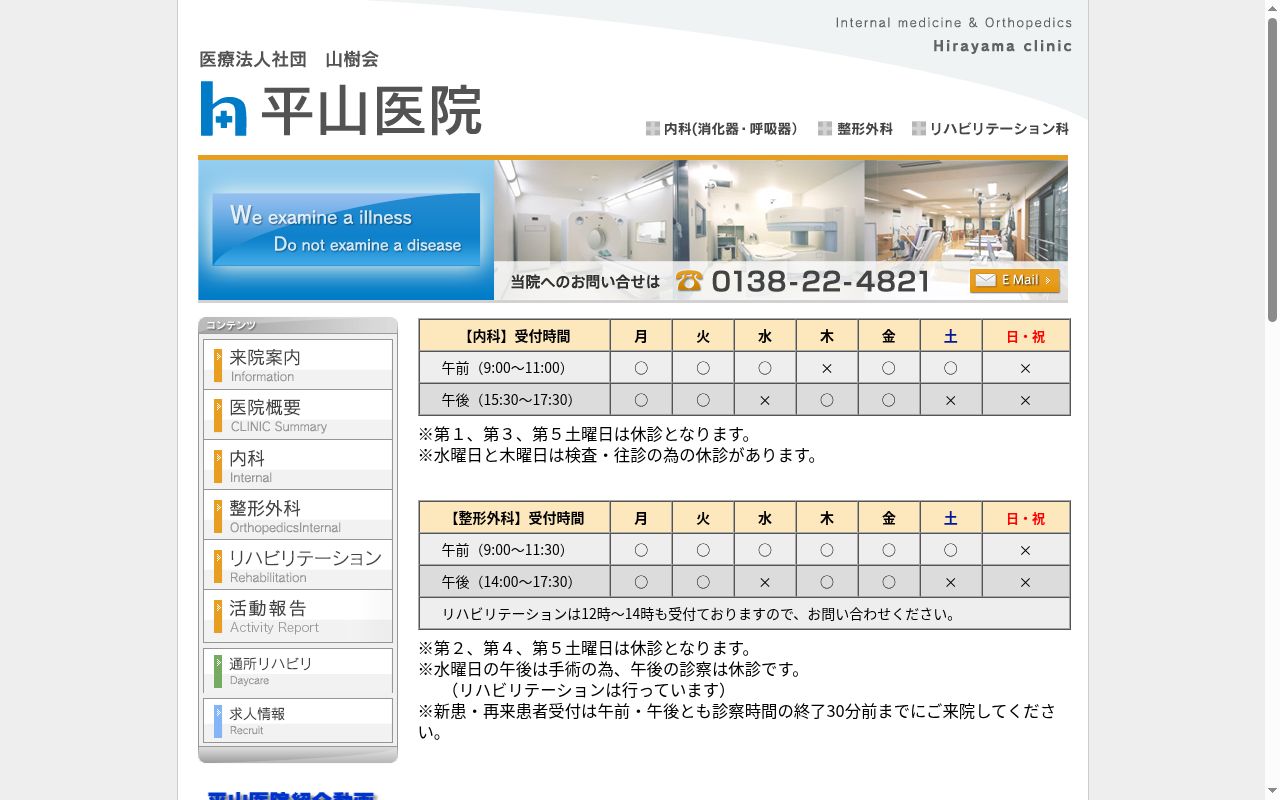Open 整形外科 Orthopedics sidebar item
The height and width of the screenshot is (800, 1280).
point(298,515)
